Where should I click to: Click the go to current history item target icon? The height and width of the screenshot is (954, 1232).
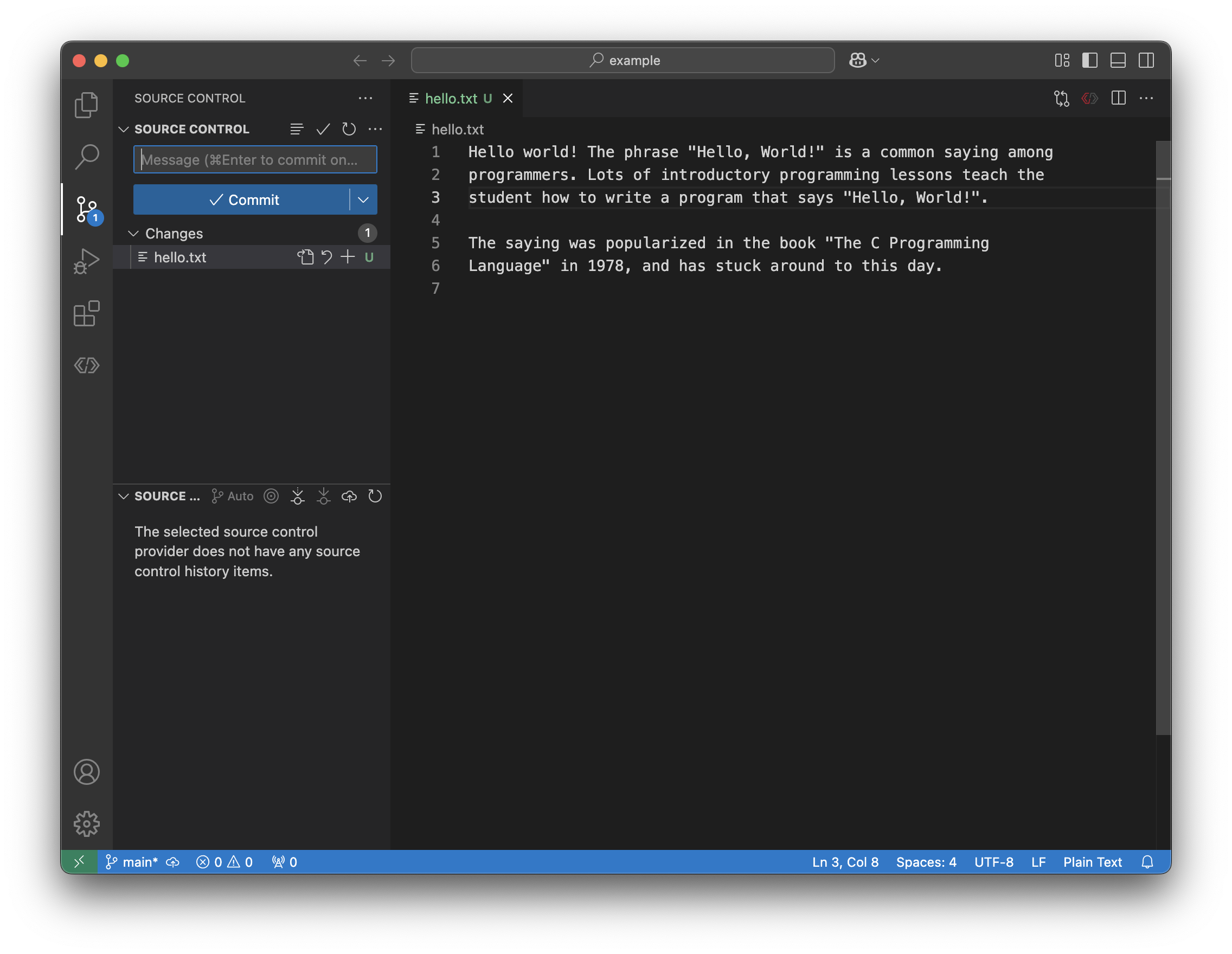[x=271, y=496]
